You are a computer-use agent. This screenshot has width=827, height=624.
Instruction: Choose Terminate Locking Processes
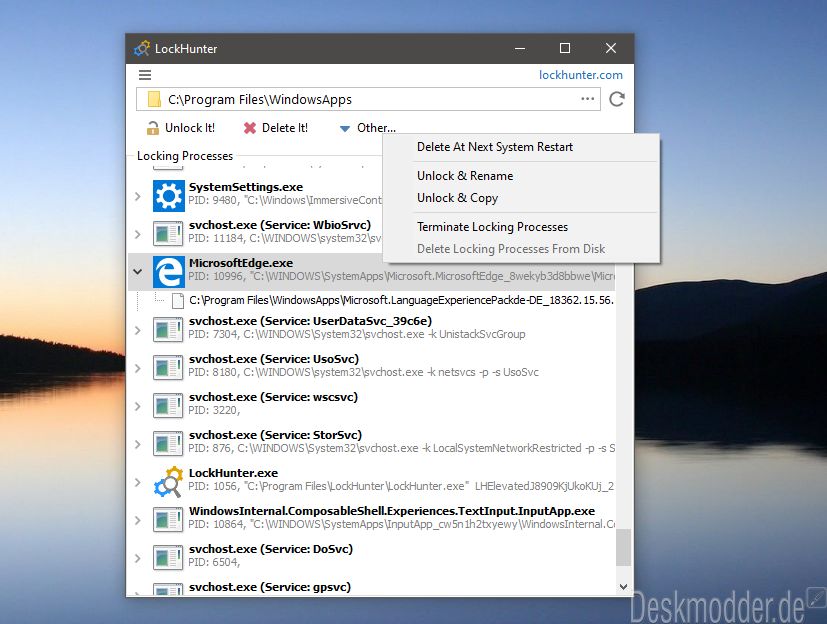click(521, 227)
